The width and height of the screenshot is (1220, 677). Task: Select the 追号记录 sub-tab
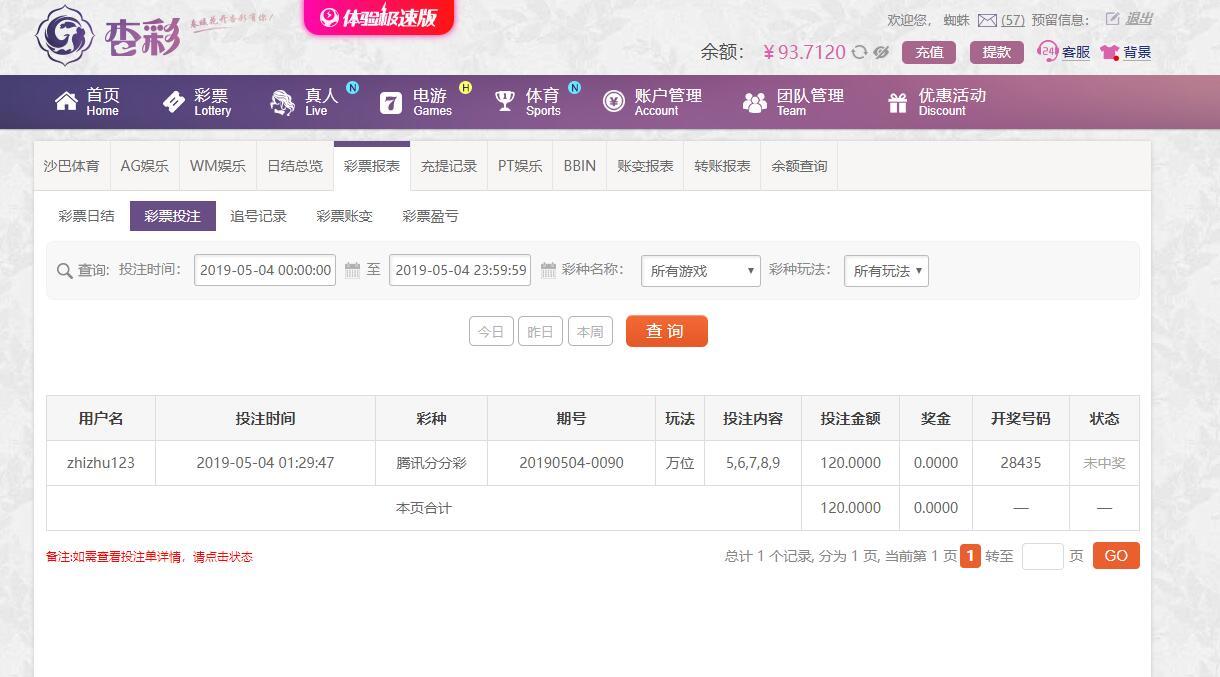pos(258,216)
